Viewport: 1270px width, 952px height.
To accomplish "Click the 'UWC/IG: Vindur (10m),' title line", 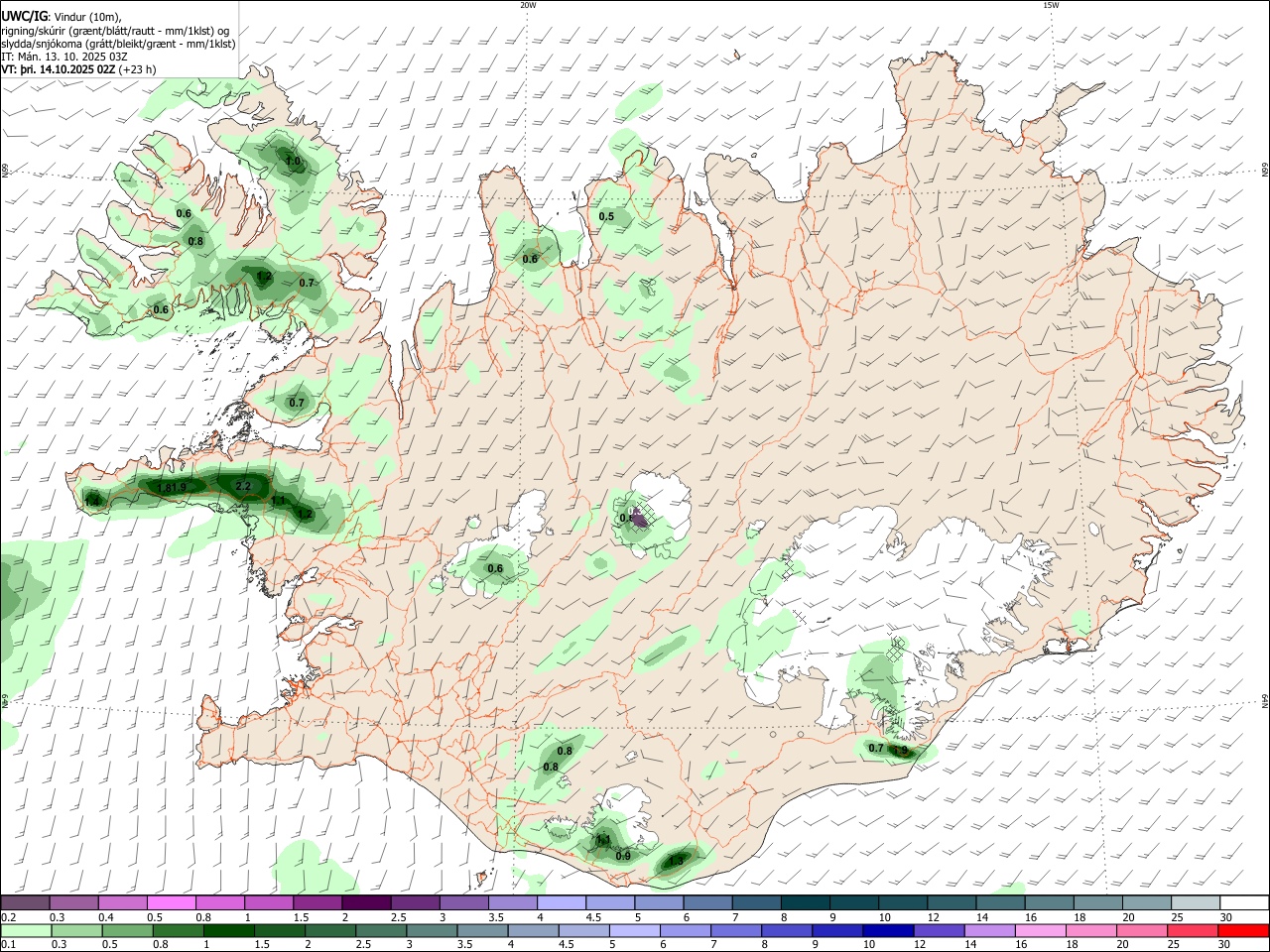I will point(62,17).
